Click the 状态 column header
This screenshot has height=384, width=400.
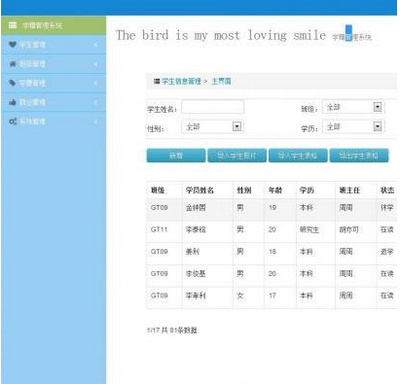click(387, 190)
